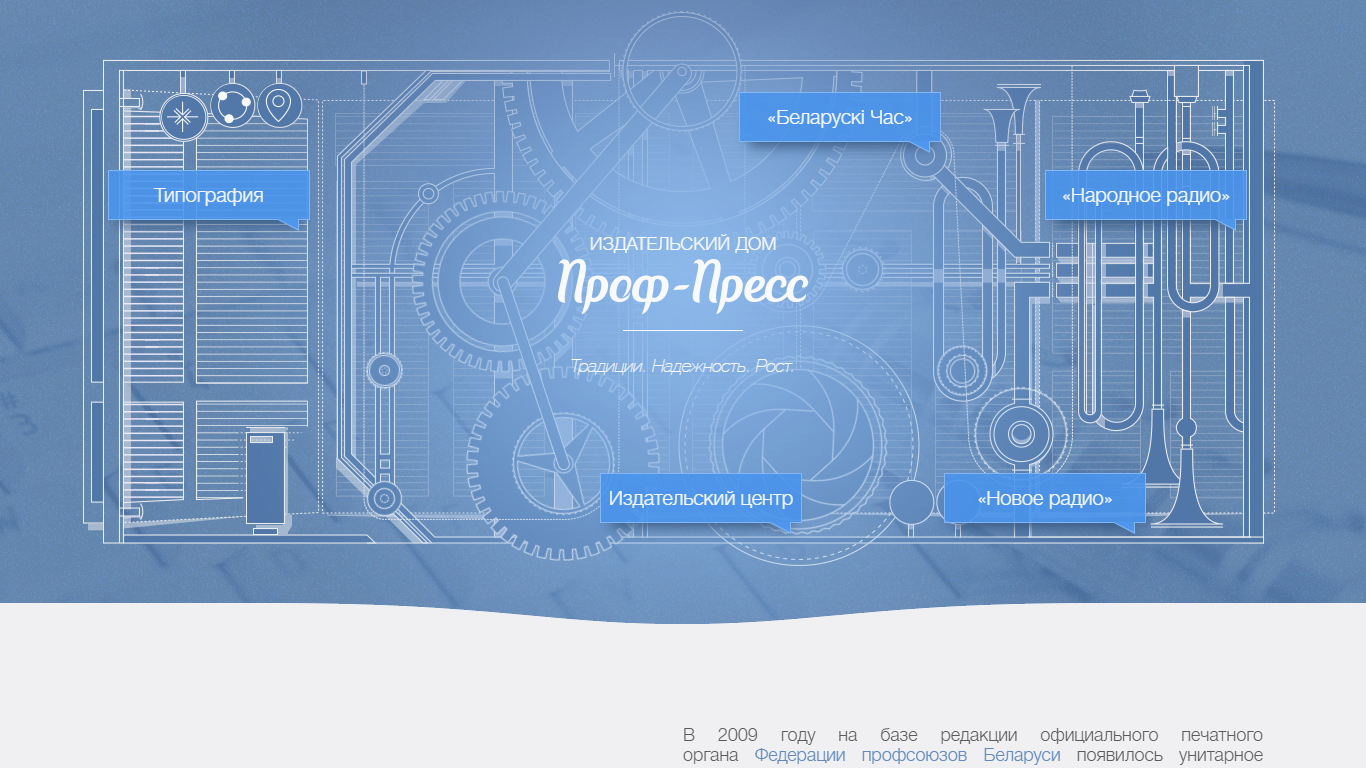Click the ИЗДАТЕЛЬСКИЙ ДОМ heading text
Screen dimensions: 1366x768
tap(683, 244)
